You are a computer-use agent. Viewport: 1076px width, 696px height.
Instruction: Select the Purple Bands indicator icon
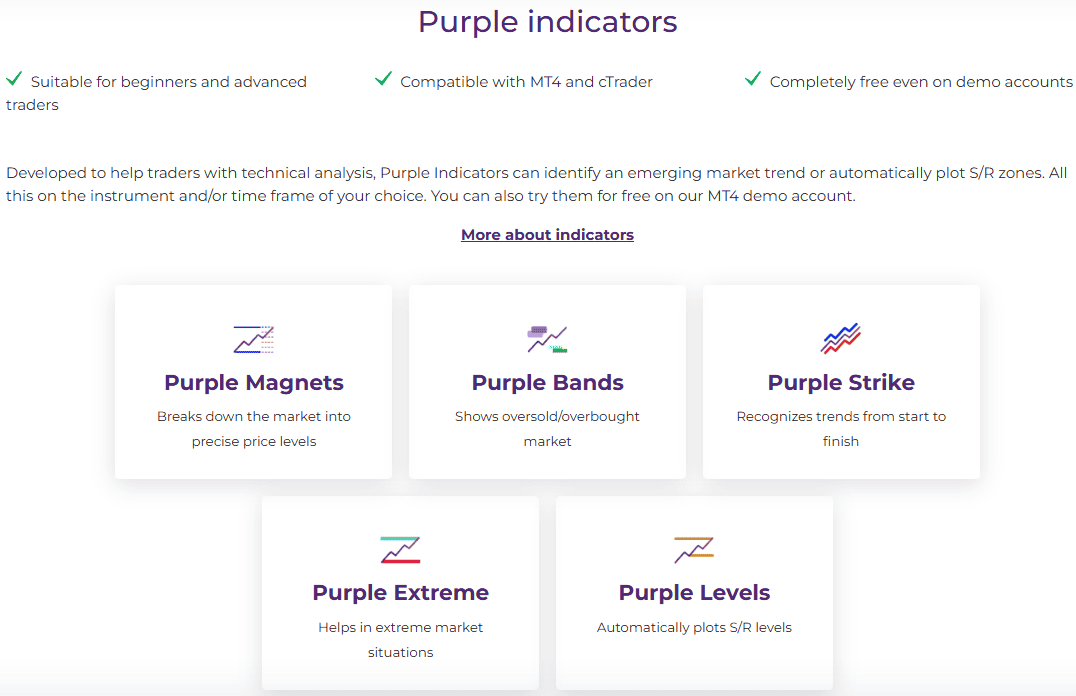point(547,338)
